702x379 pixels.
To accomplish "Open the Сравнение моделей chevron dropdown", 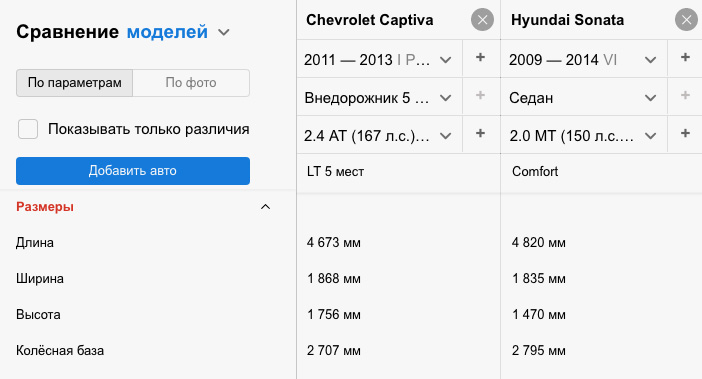I will pos(223,33).
